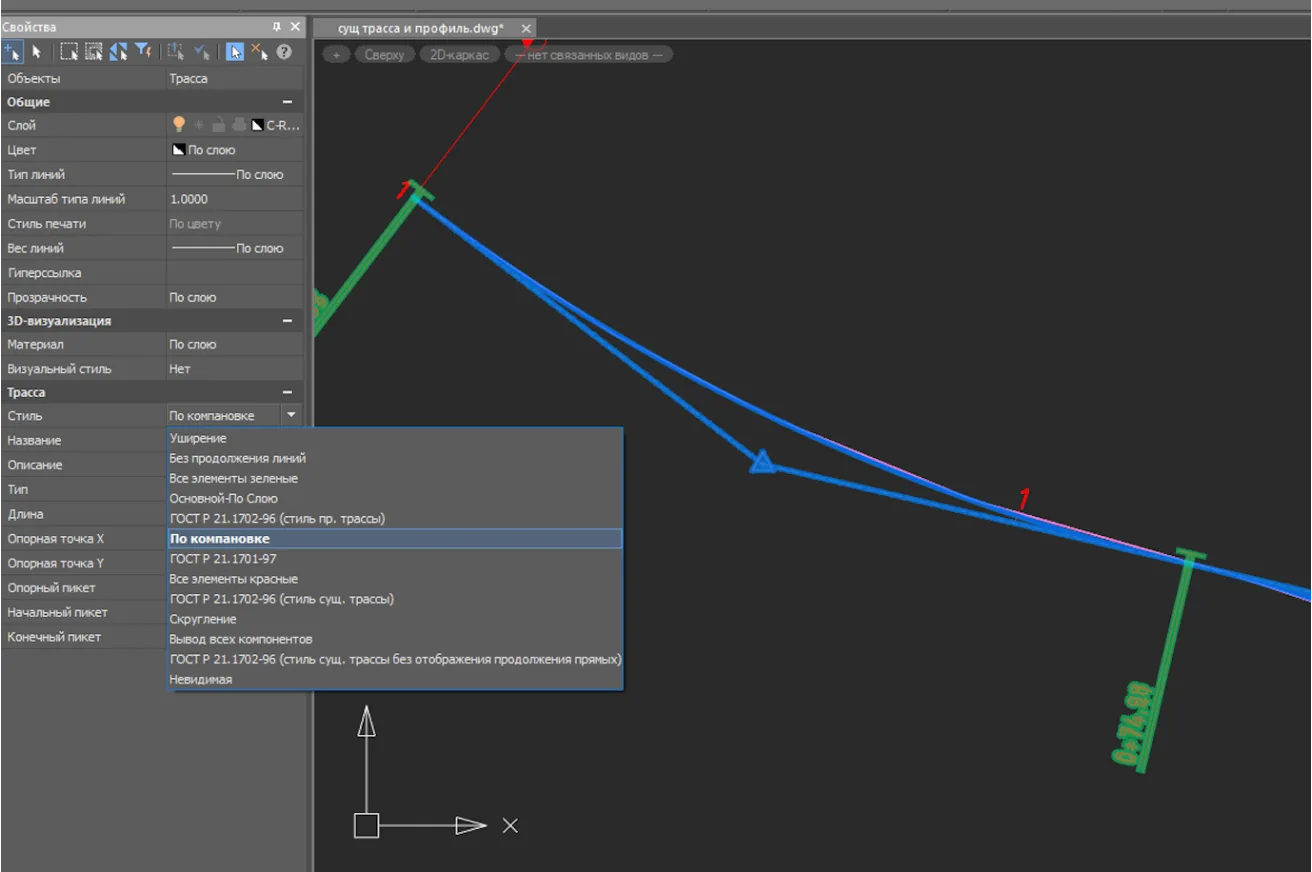This screenshot has width=1312, height=872.
Task: Click the deselect orange X cursor icon
Action: click(x=258, y=52)
